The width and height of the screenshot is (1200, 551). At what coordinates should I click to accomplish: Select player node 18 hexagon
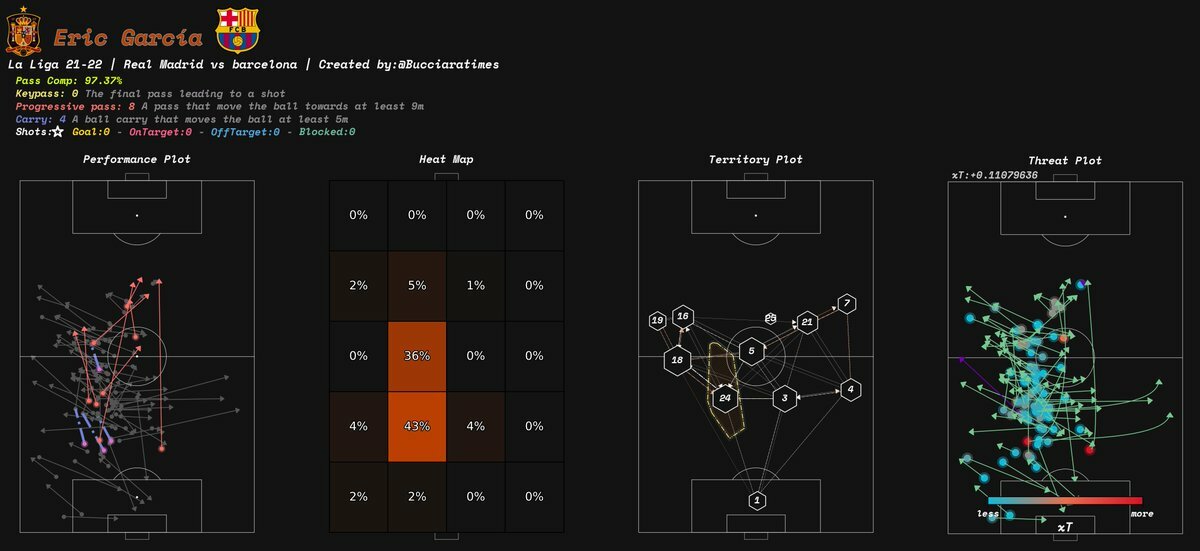click(x=678, y=360)
